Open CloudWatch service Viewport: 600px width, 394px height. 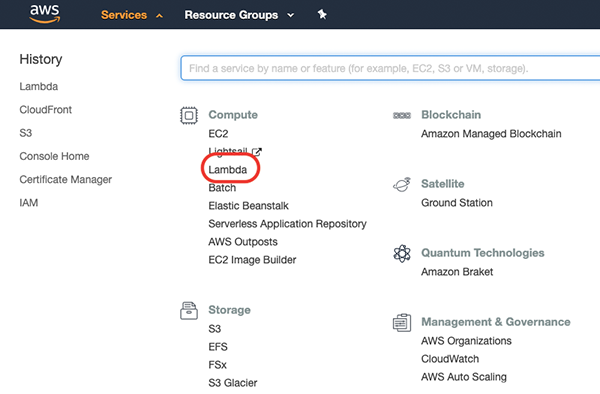point(450,359)
